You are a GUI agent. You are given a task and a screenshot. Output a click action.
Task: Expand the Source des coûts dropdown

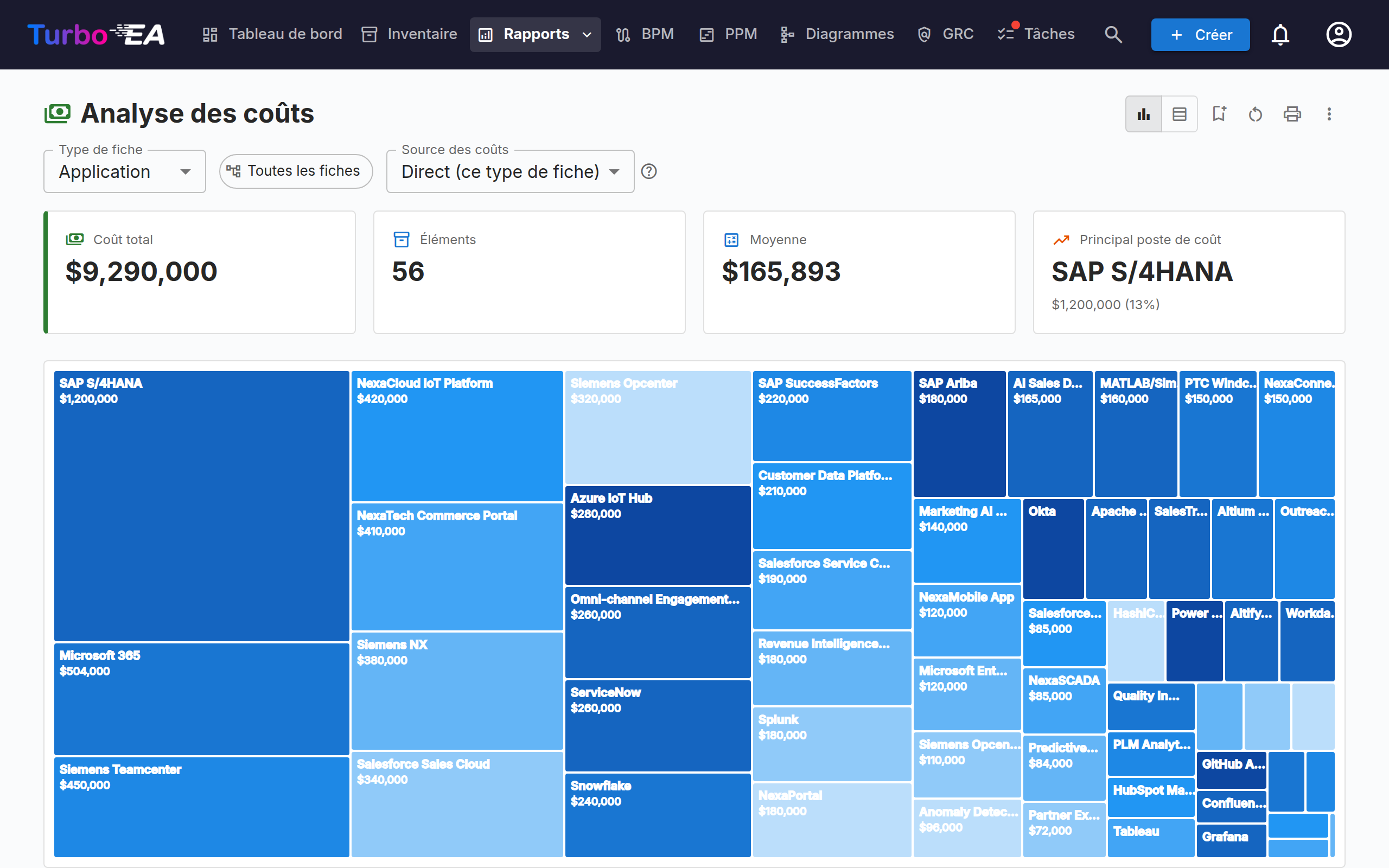point(510,171)
